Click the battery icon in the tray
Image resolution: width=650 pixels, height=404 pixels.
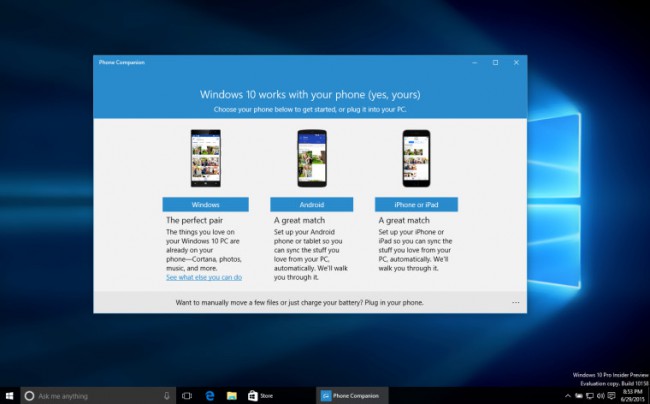pos(578,396)
